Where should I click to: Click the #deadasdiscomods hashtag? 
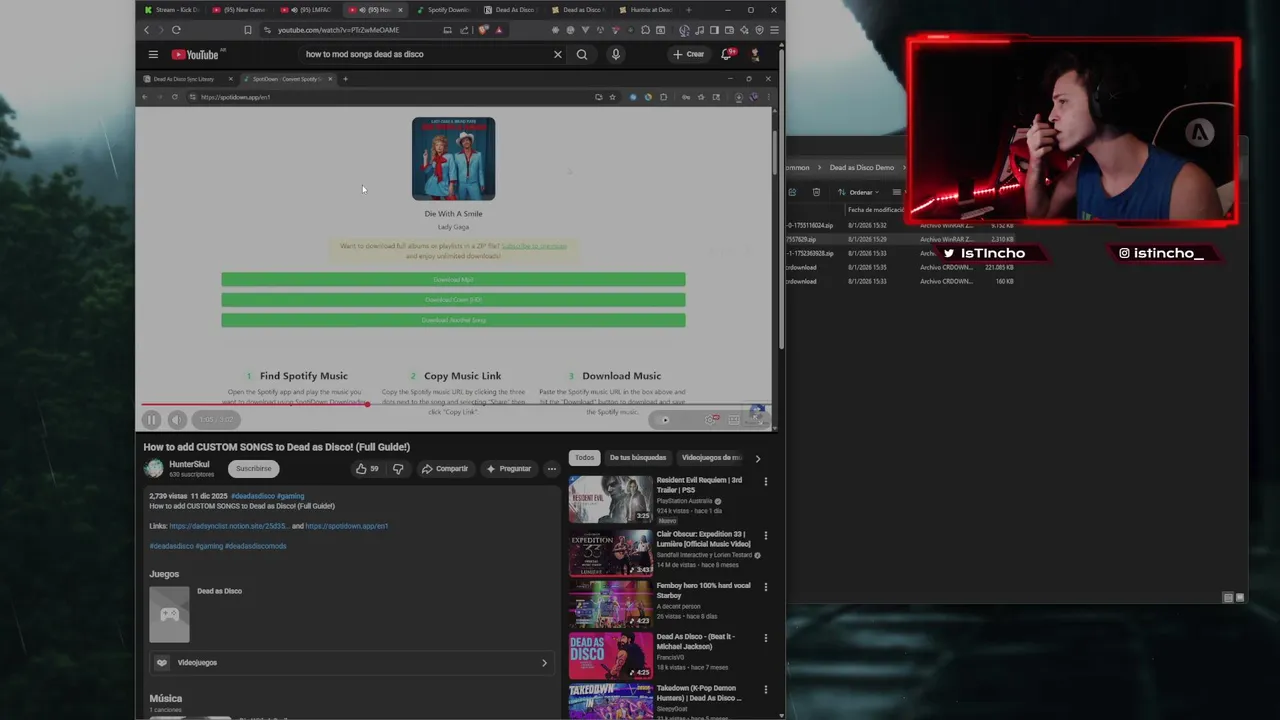255,546
